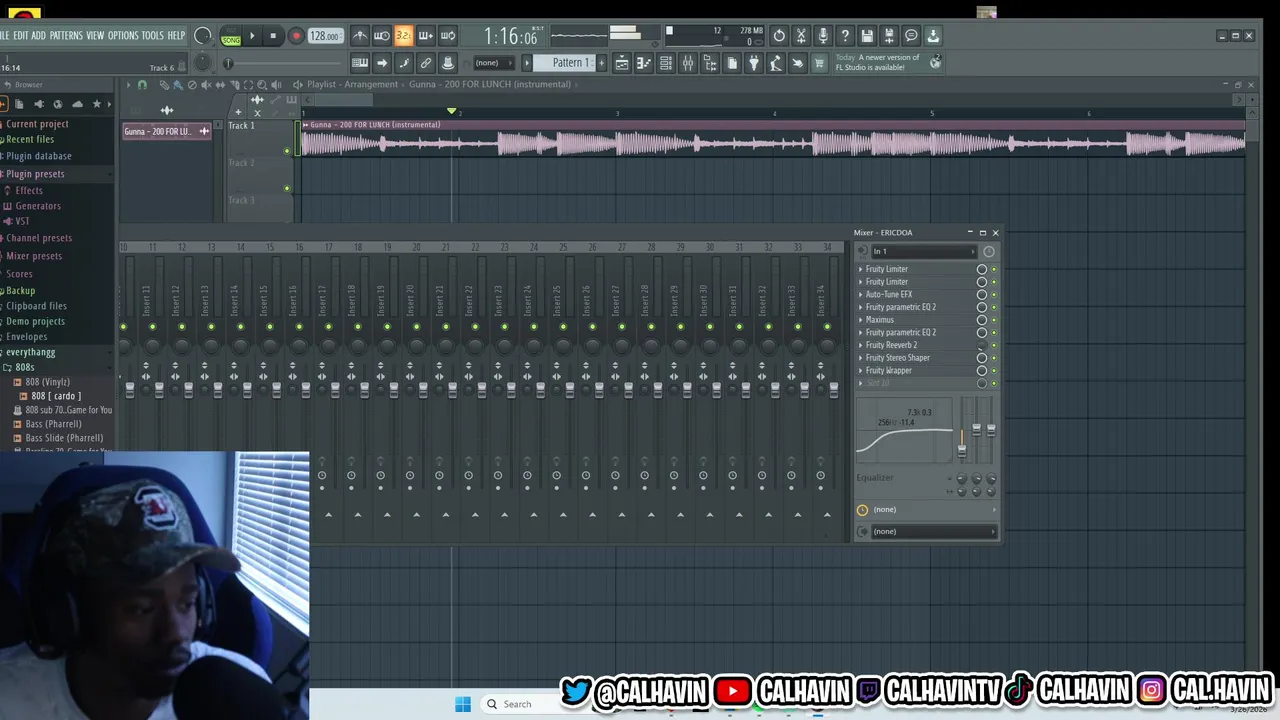The height and width of the screenshot is (720, 1280).
Task: Toggle Fruity Stereo Shaper enable LED
Action: [x=994, y=358]
